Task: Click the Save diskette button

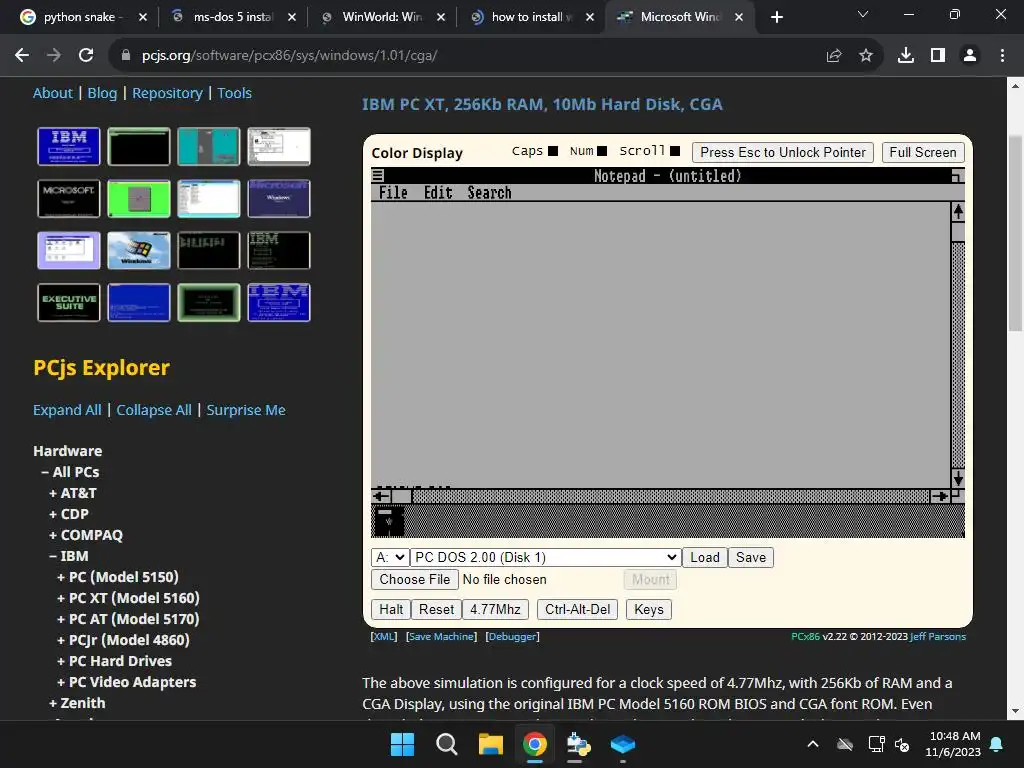Action: pyautogui.click(x=750, y=557)
